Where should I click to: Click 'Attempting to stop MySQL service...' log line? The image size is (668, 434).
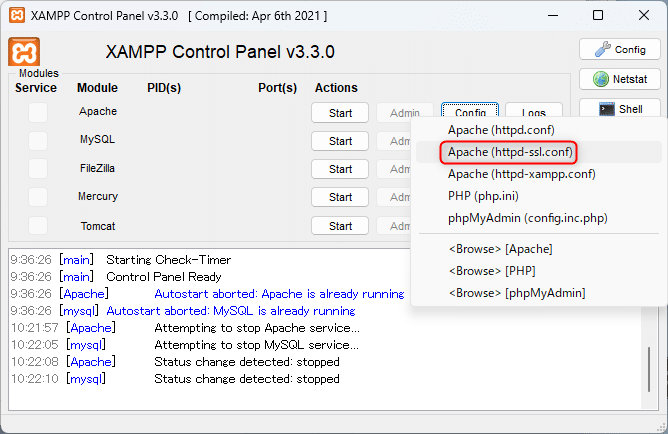click(x=256, y=345)
